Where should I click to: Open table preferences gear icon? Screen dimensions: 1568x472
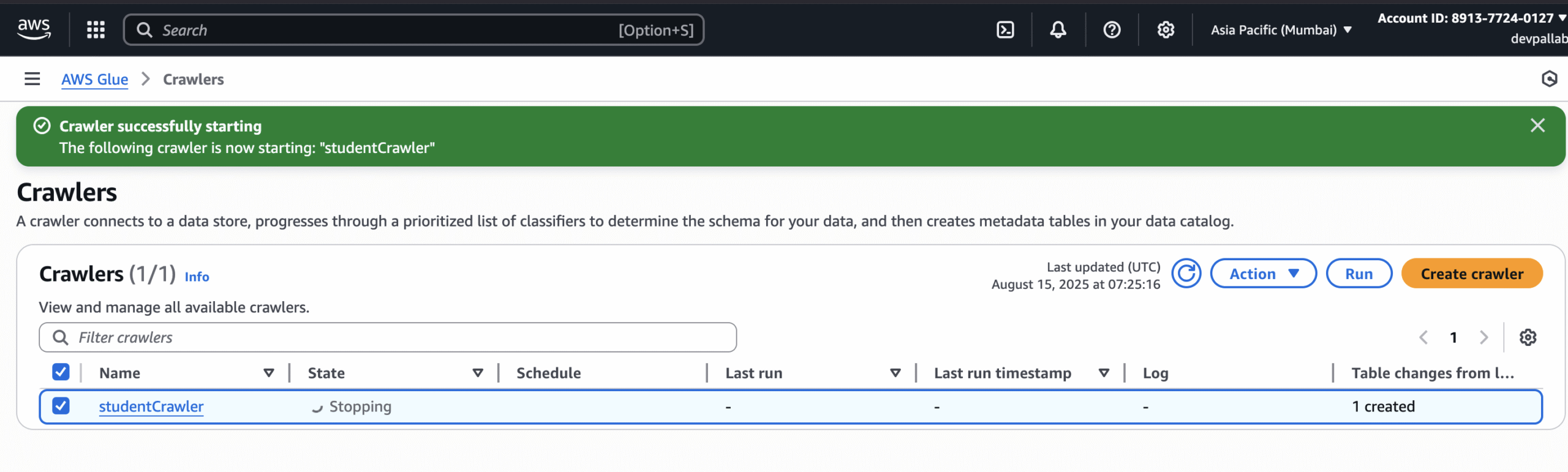[x=1528, y=337]
